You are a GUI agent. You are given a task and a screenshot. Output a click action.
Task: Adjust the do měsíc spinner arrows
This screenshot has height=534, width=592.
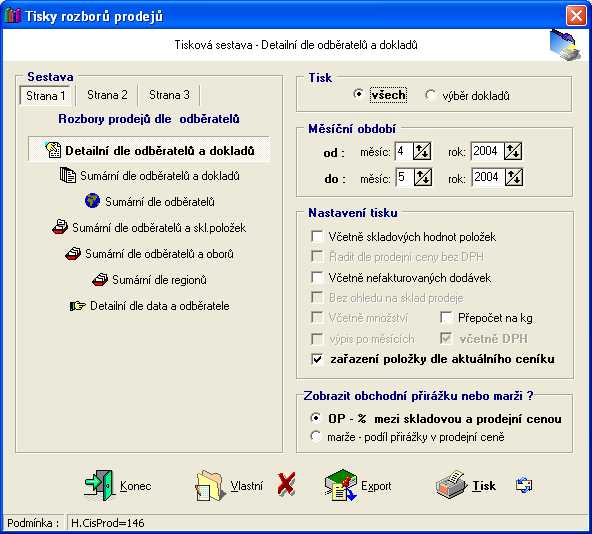[423, 177]
